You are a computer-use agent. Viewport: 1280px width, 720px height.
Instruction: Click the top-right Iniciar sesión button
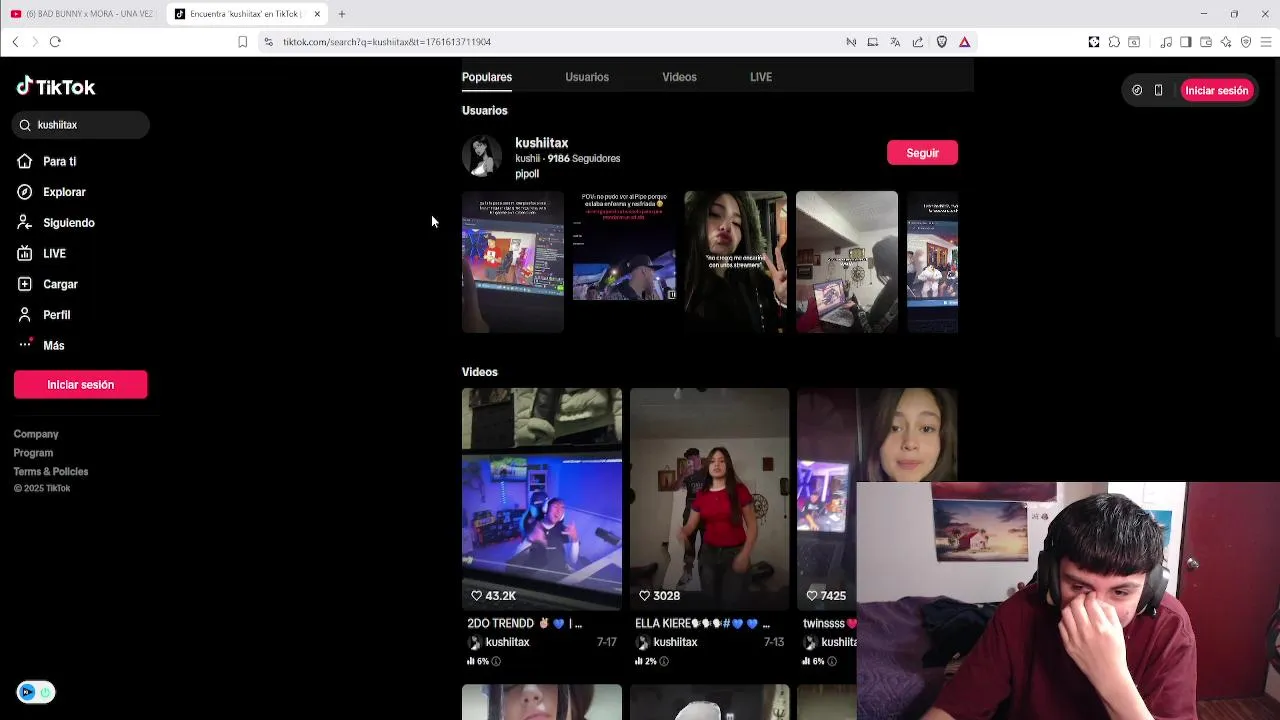point(1216,90)
